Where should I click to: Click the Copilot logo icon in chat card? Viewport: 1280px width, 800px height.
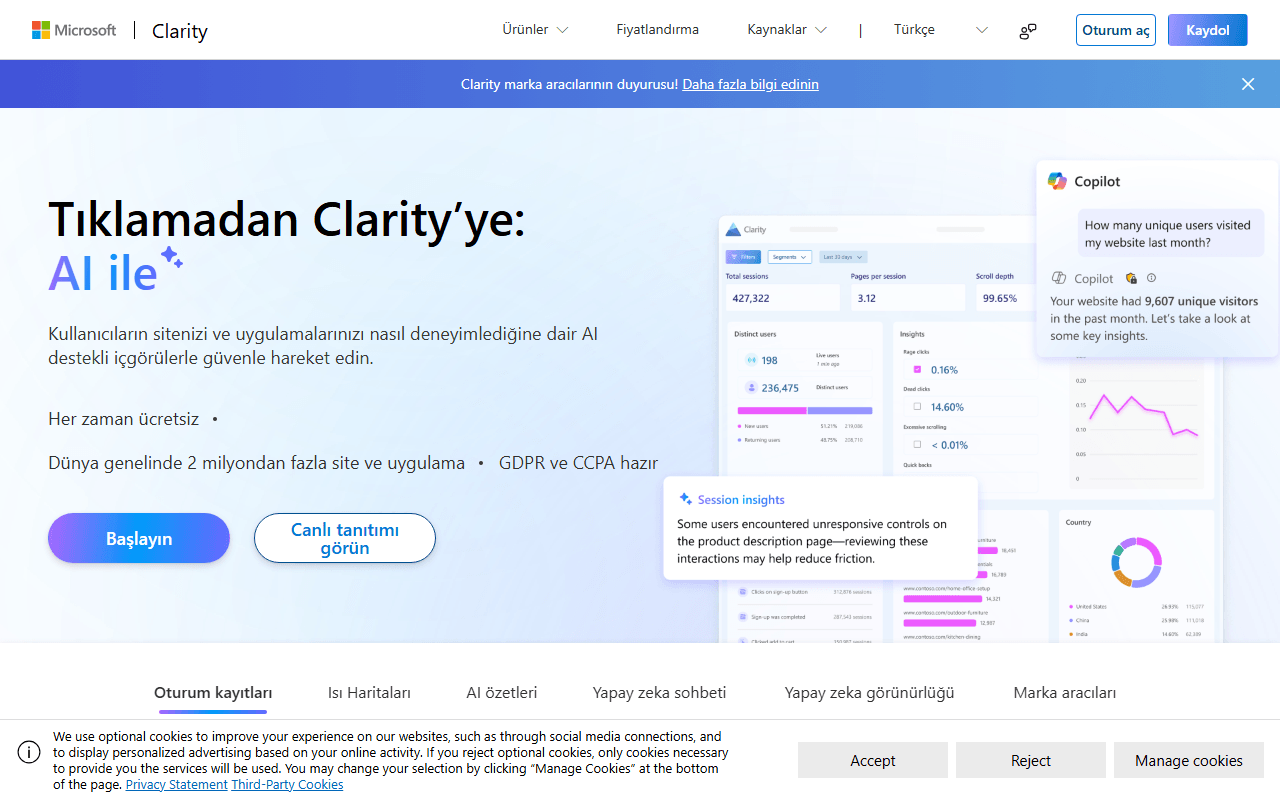pyautogui.click(x=1057, y=181)
